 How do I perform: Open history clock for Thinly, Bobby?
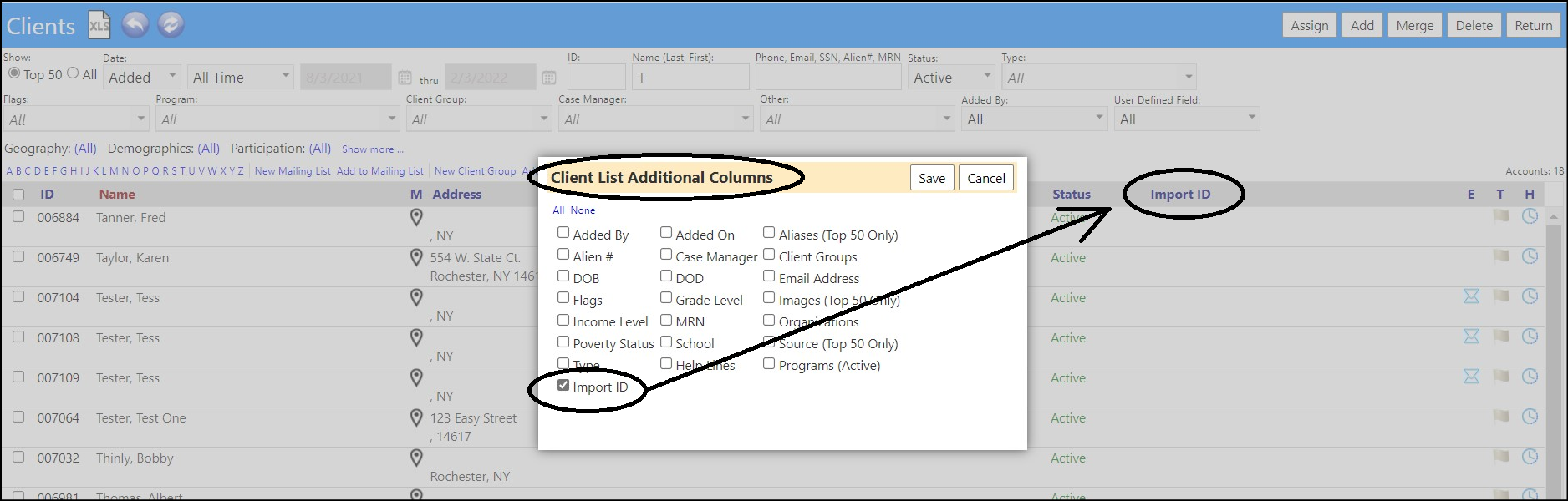(x=1530, y=457)
